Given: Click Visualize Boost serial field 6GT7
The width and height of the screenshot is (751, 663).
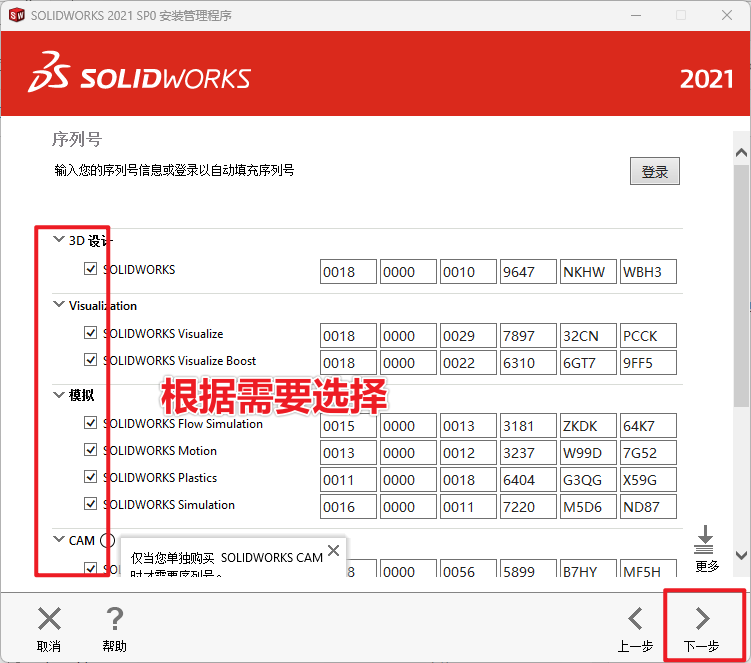Looking at the screenshot, I should tap(588, 363).
